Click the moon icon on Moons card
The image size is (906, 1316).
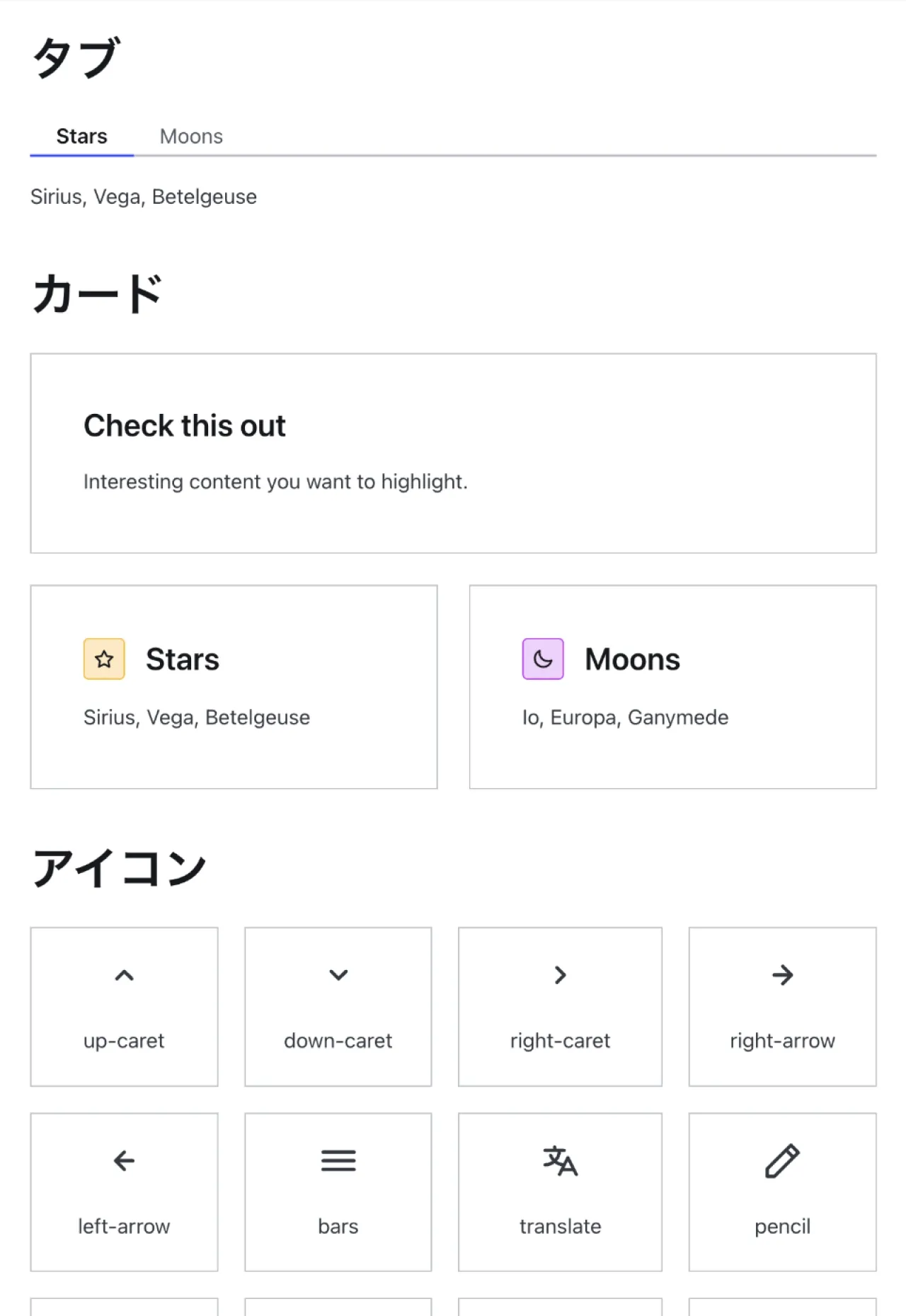point(542,658)
